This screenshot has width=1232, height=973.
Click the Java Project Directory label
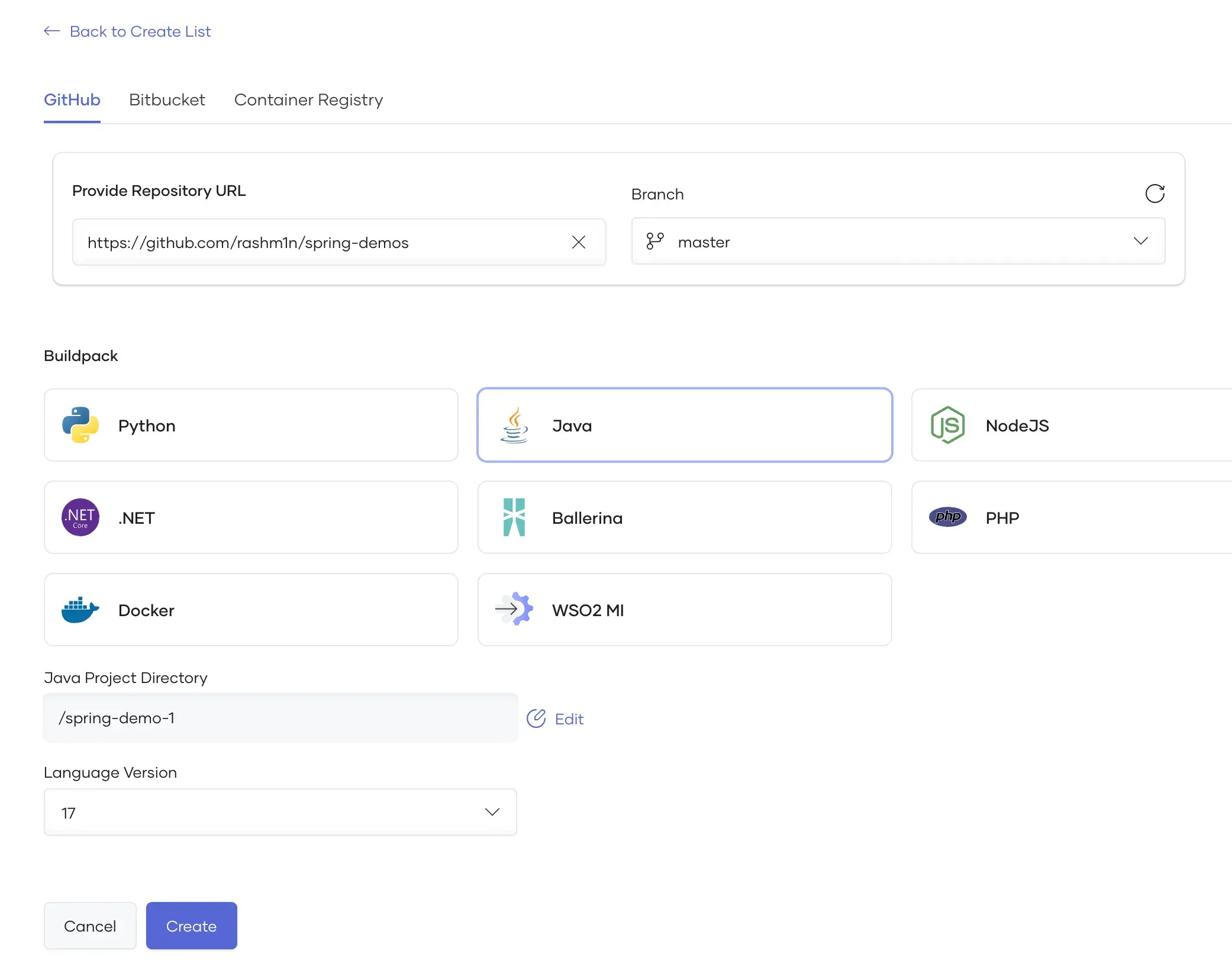point(125,678)
